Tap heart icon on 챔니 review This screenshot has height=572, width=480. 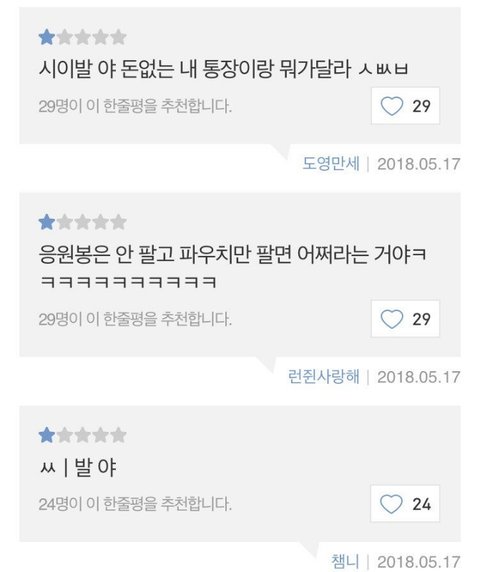(391, 504)
